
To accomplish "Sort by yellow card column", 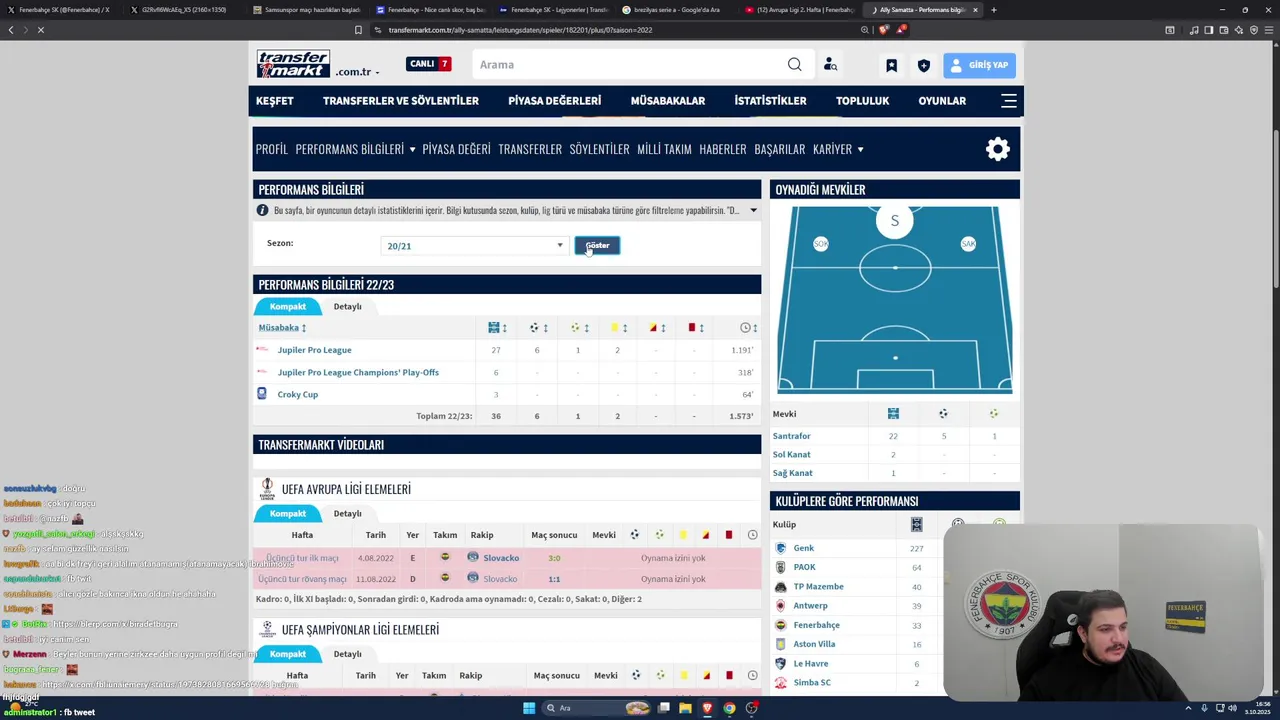I will pyautogui.click(x=619, y=328).
